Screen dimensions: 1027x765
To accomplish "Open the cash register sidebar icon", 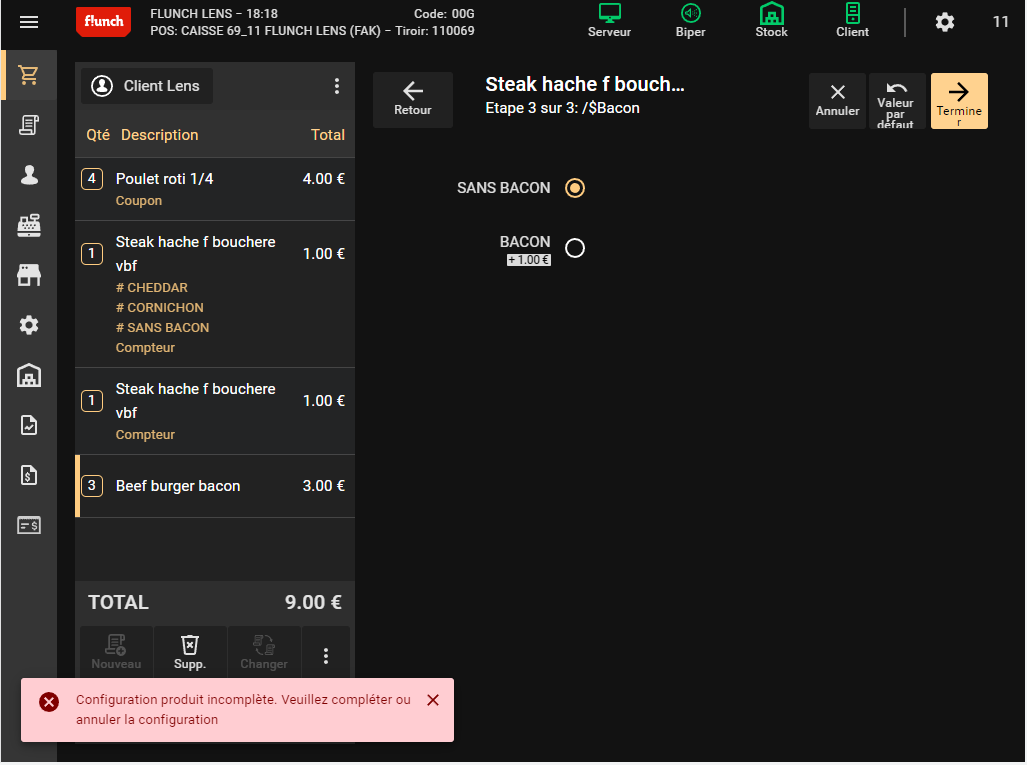I will 29,225.
